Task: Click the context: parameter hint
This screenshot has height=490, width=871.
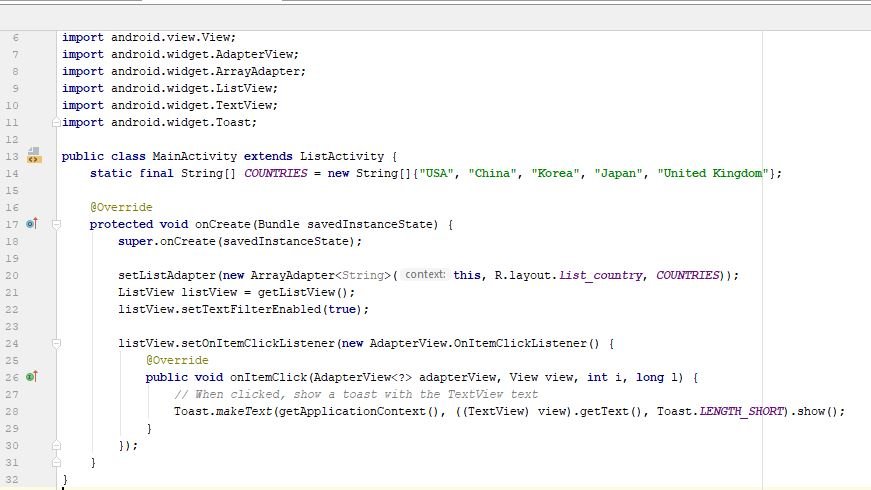Action: tap(425, 274)
